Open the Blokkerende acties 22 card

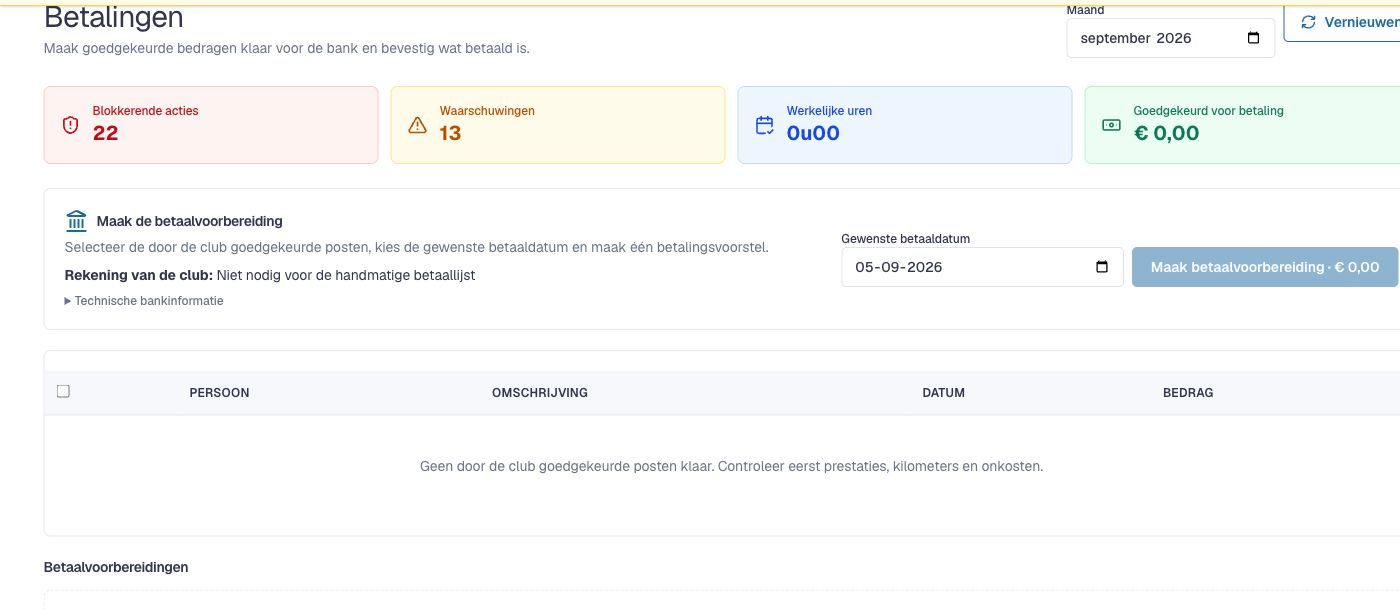coord(211,125)
